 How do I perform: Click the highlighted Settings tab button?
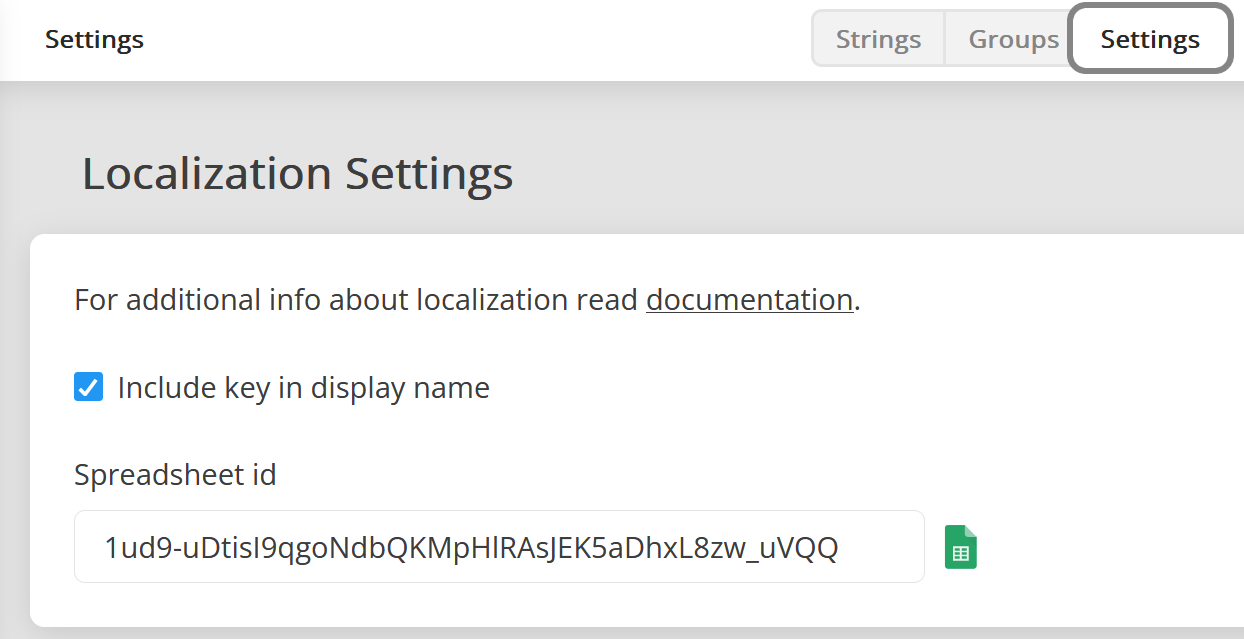1150,40
